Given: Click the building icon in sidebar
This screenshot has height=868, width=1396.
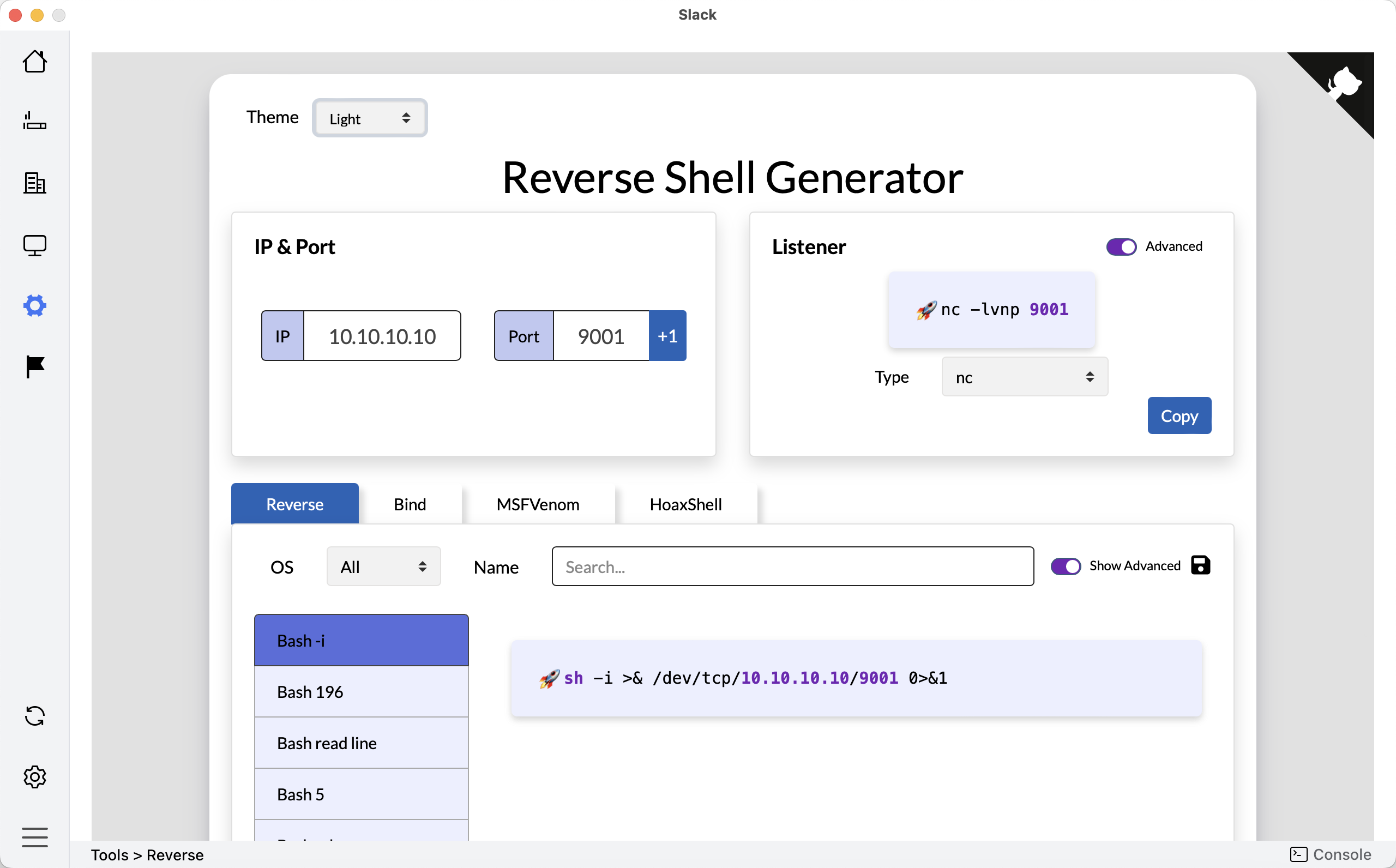Looking at the screenshot, I should click(x=34, y=183).
